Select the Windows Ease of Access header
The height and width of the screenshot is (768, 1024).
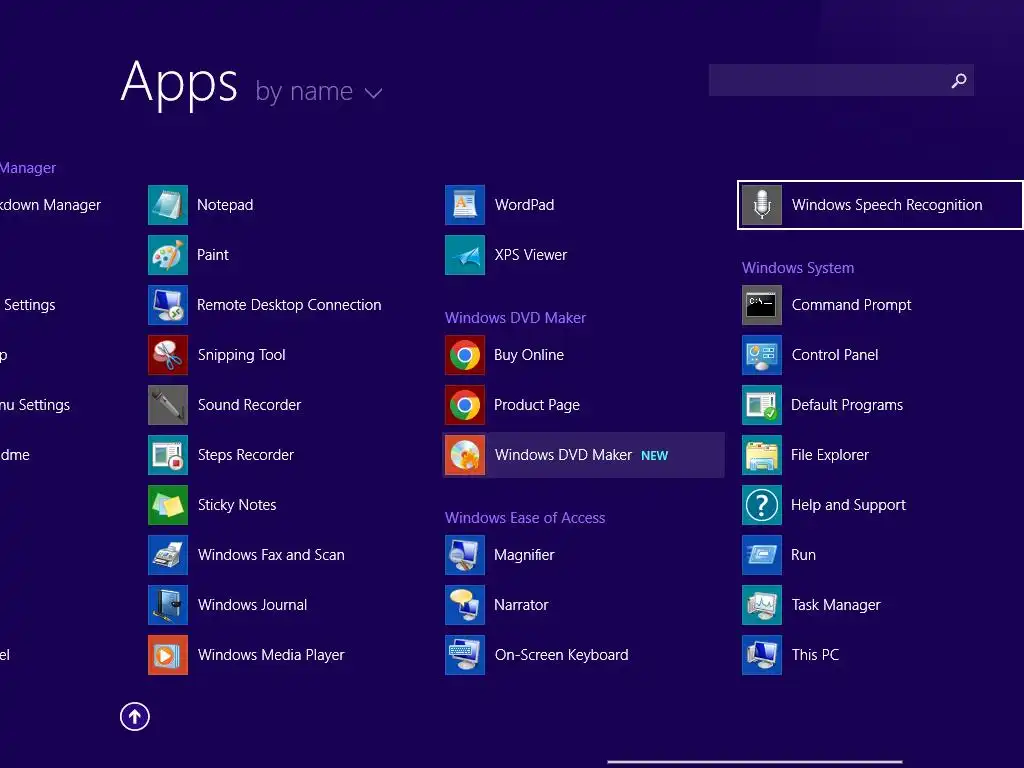[525, 518]
